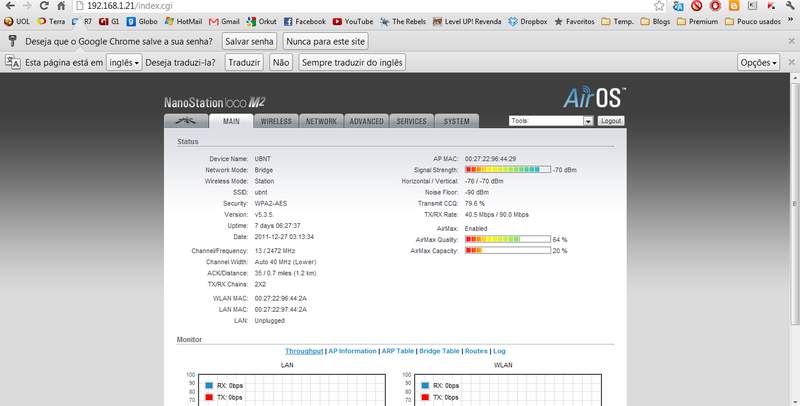This screenshot has width=800, height=406.
Task: Open the Gmail bookmark
Action: [x=224, y=21]
